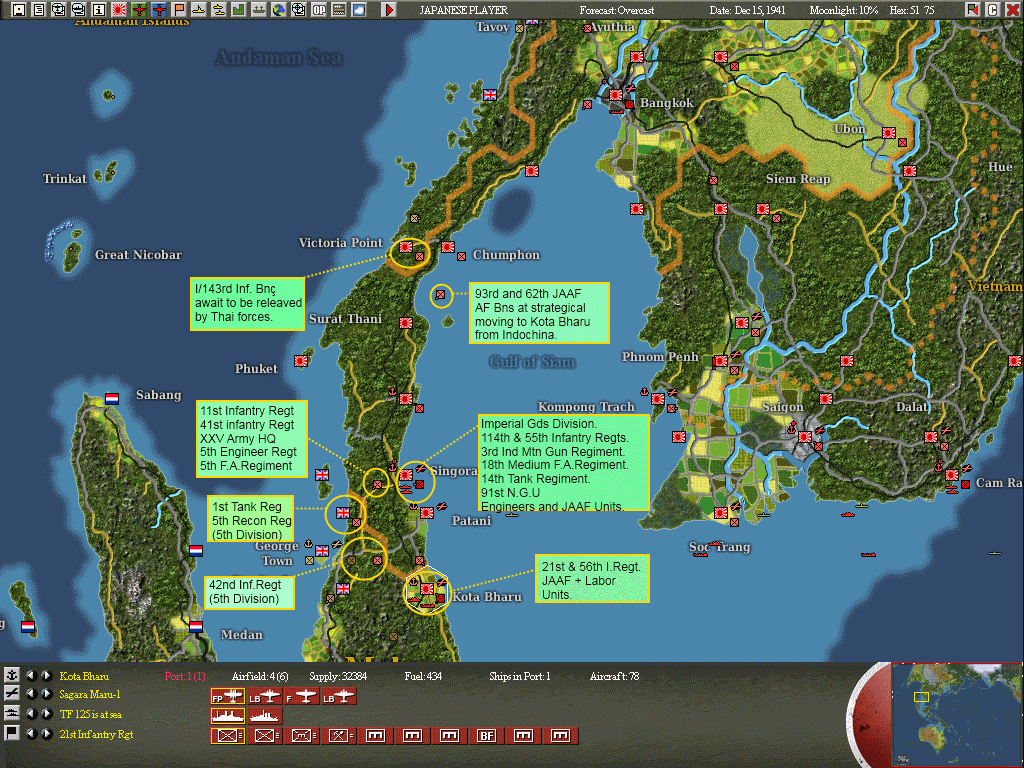This screenshot has height=768, width=1024.
Task: Click the save game disk icon
Action: 18,8
